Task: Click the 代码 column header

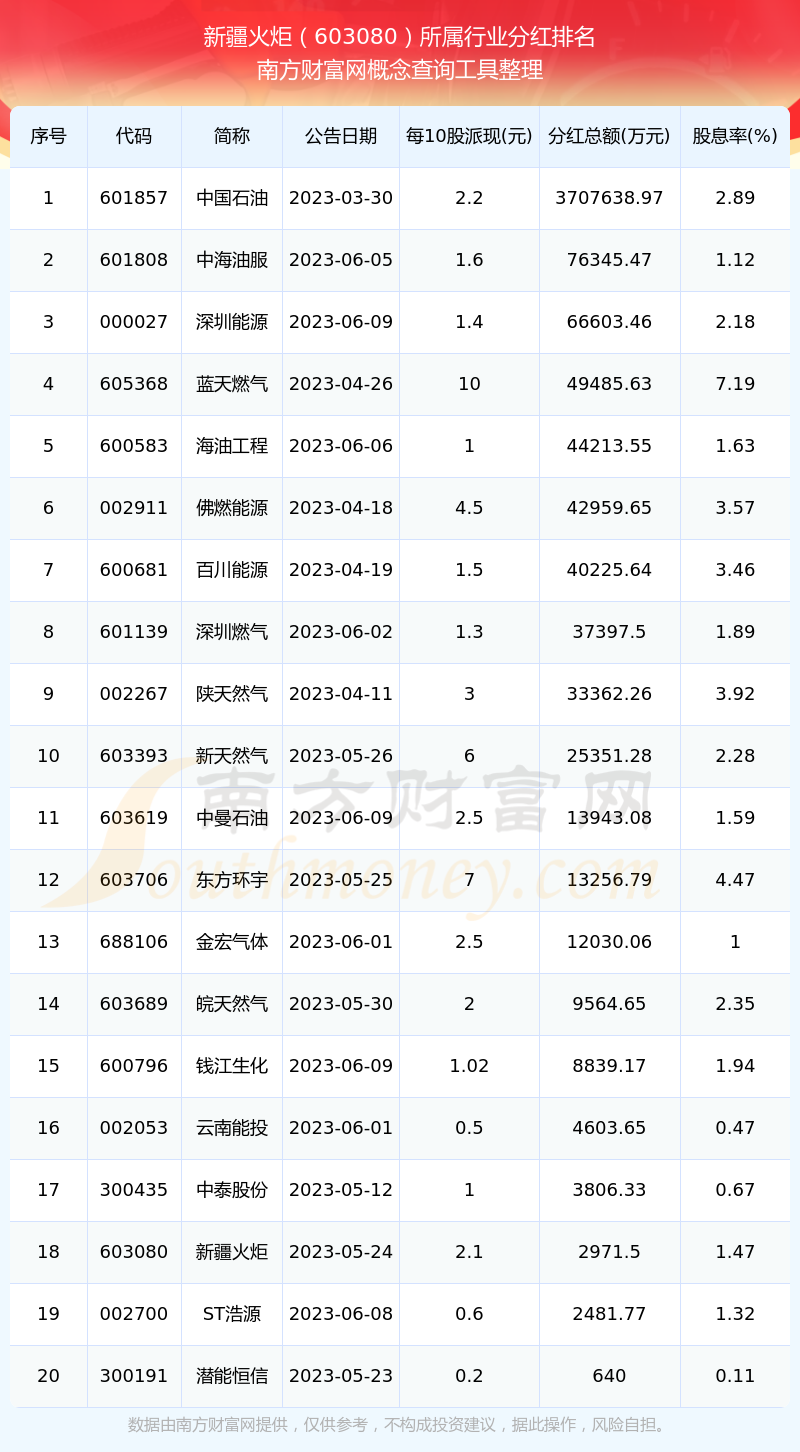Action: click(x=134, y=136)
